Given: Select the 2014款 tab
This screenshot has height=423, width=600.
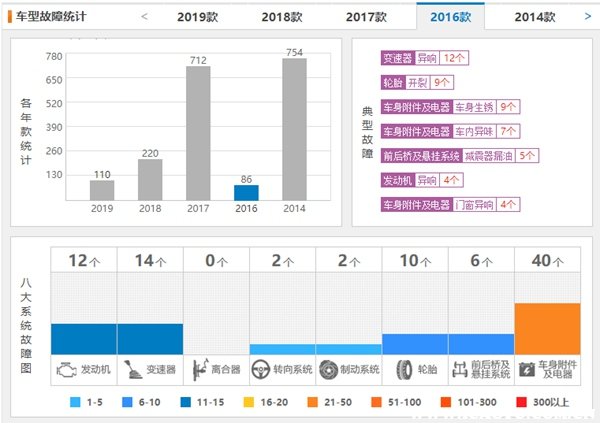Looking at the screenshot, I should [x=537, y=17].
